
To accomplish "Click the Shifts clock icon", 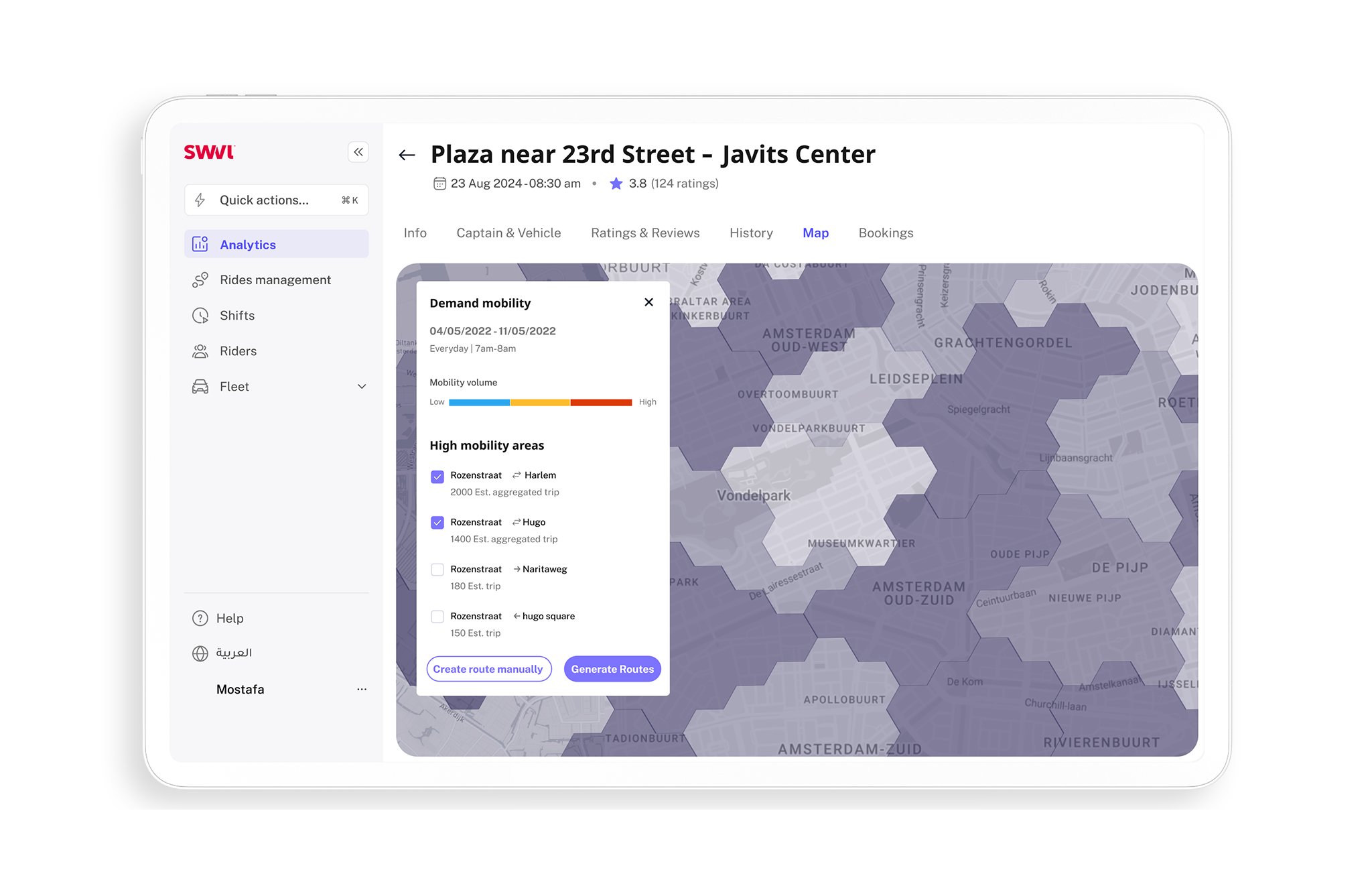I will coord(200,315).
